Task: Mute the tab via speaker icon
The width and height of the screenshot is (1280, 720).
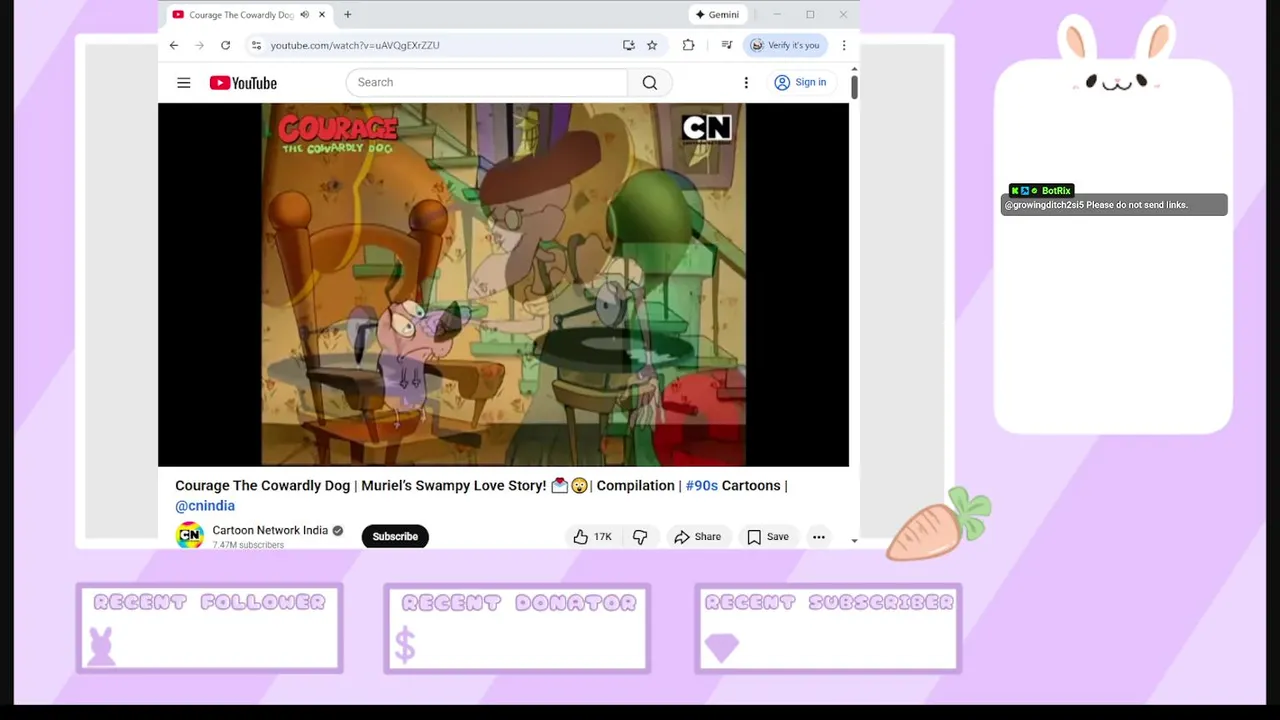Action: [x=304, y=15]
